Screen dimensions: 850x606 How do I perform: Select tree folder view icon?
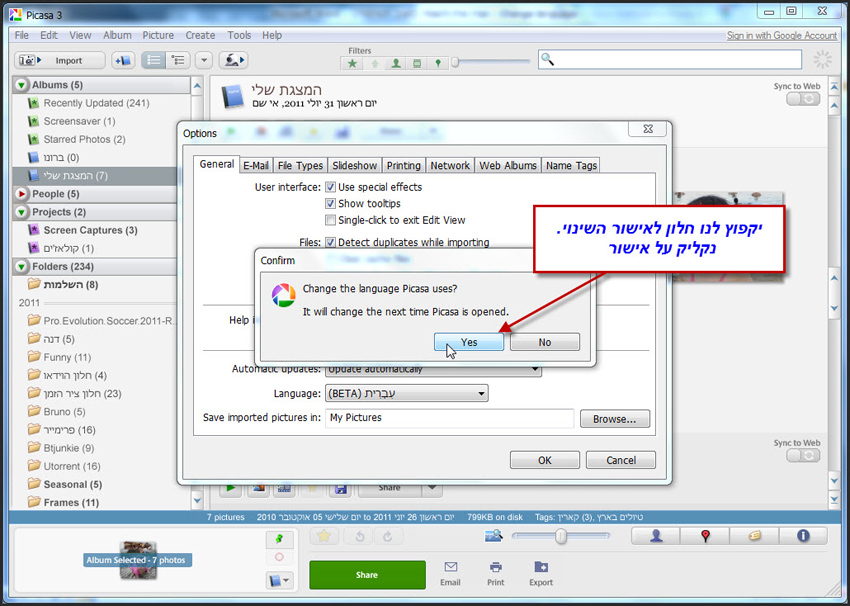tap(177, 60)
